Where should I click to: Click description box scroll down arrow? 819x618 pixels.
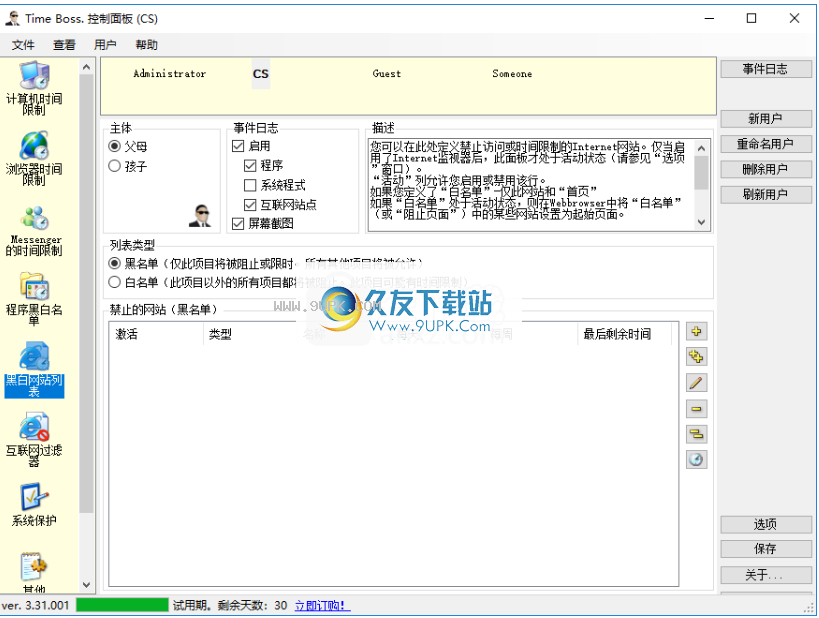coord(701,222)
